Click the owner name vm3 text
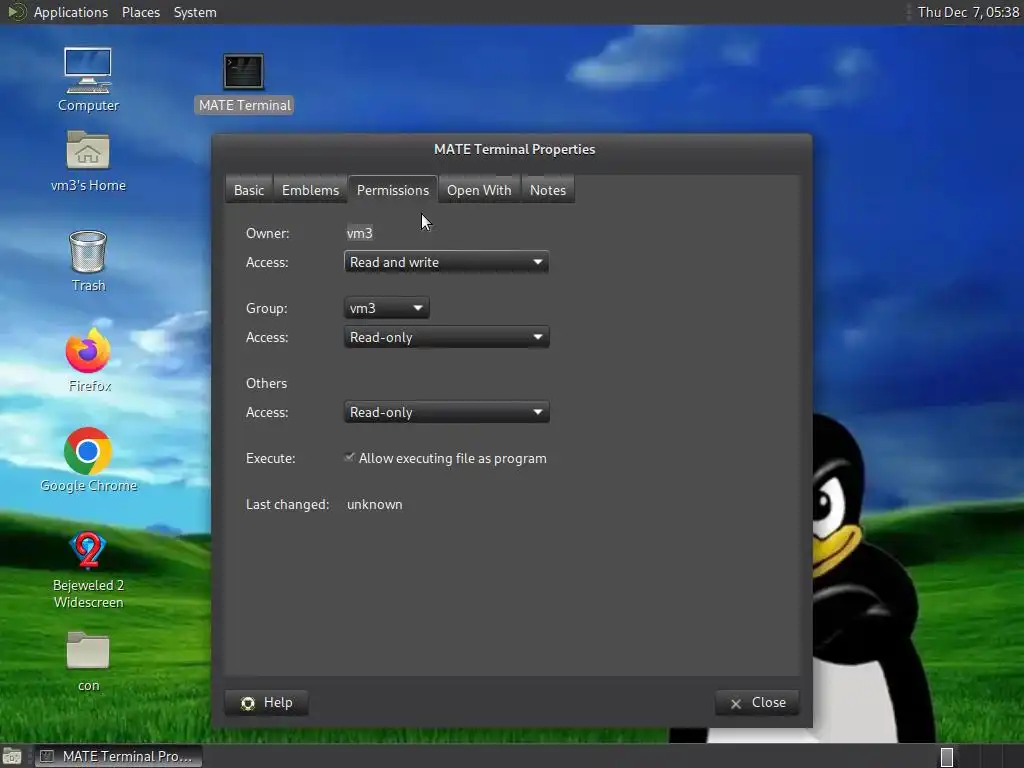This screenshot has width=1024, height=768. pyautogui.click(x=359, y=233)
